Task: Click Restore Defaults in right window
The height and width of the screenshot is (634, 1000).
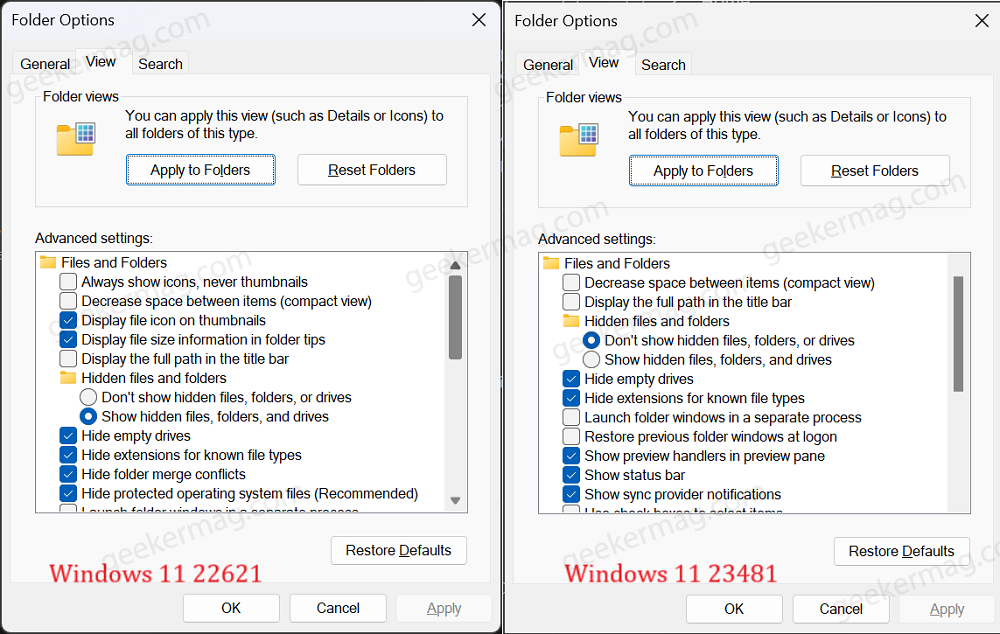Action: (902, 551)
